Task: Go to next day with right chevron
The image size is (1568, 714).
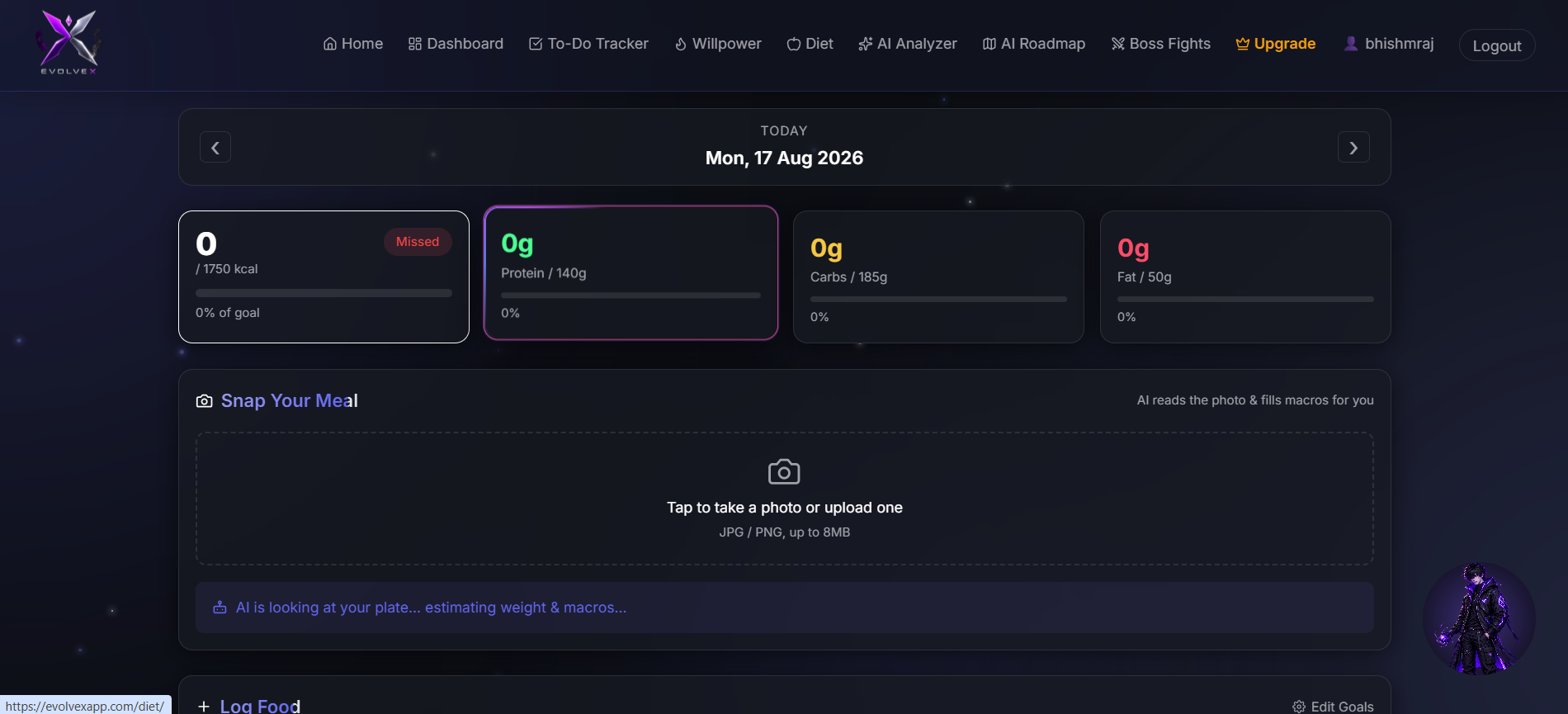Action: pyautogui.click(x=1353, y=148)
